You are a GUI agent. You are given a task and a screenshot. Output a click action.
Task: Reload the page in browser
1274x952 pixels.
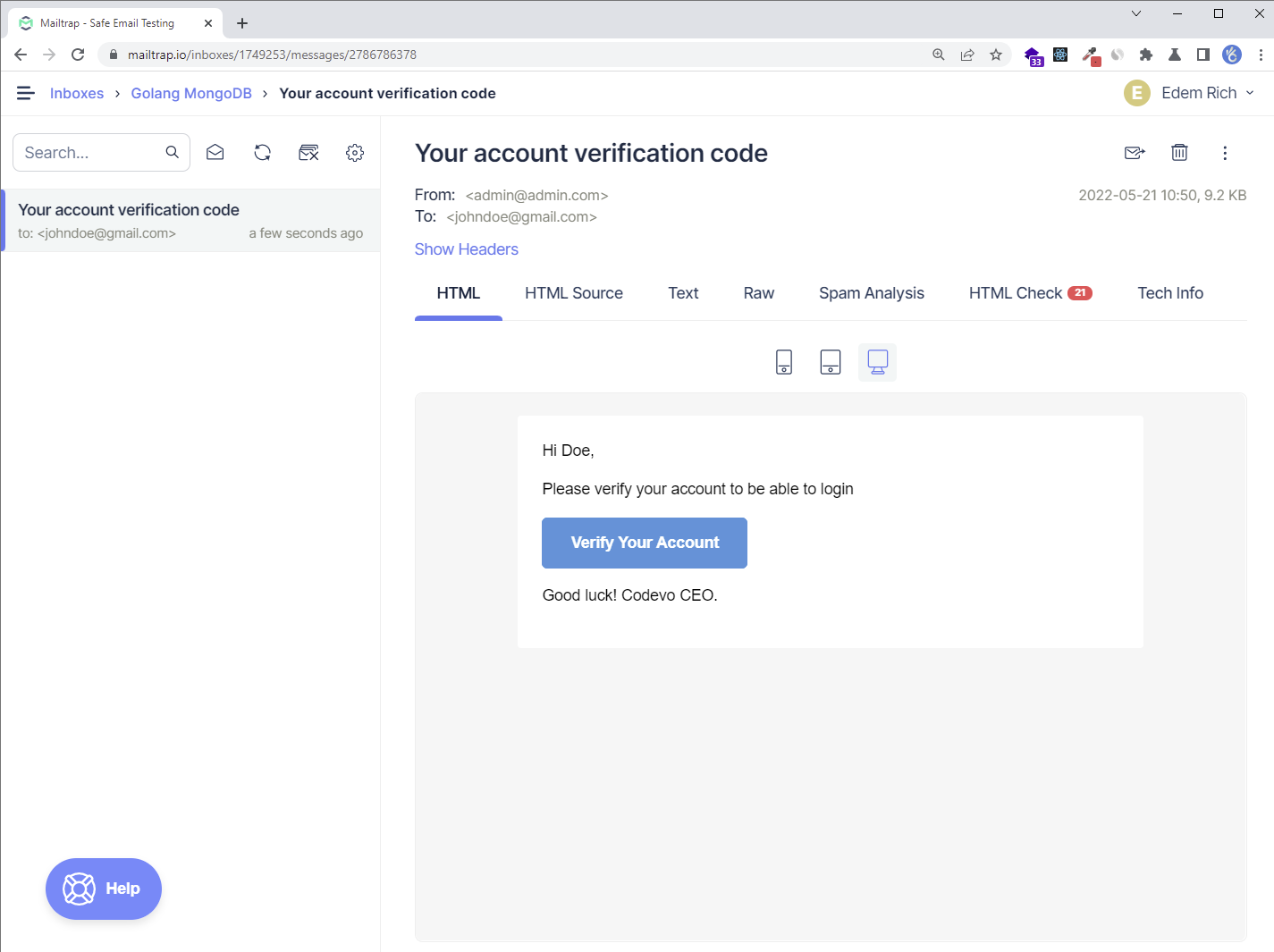pos(78,55)
